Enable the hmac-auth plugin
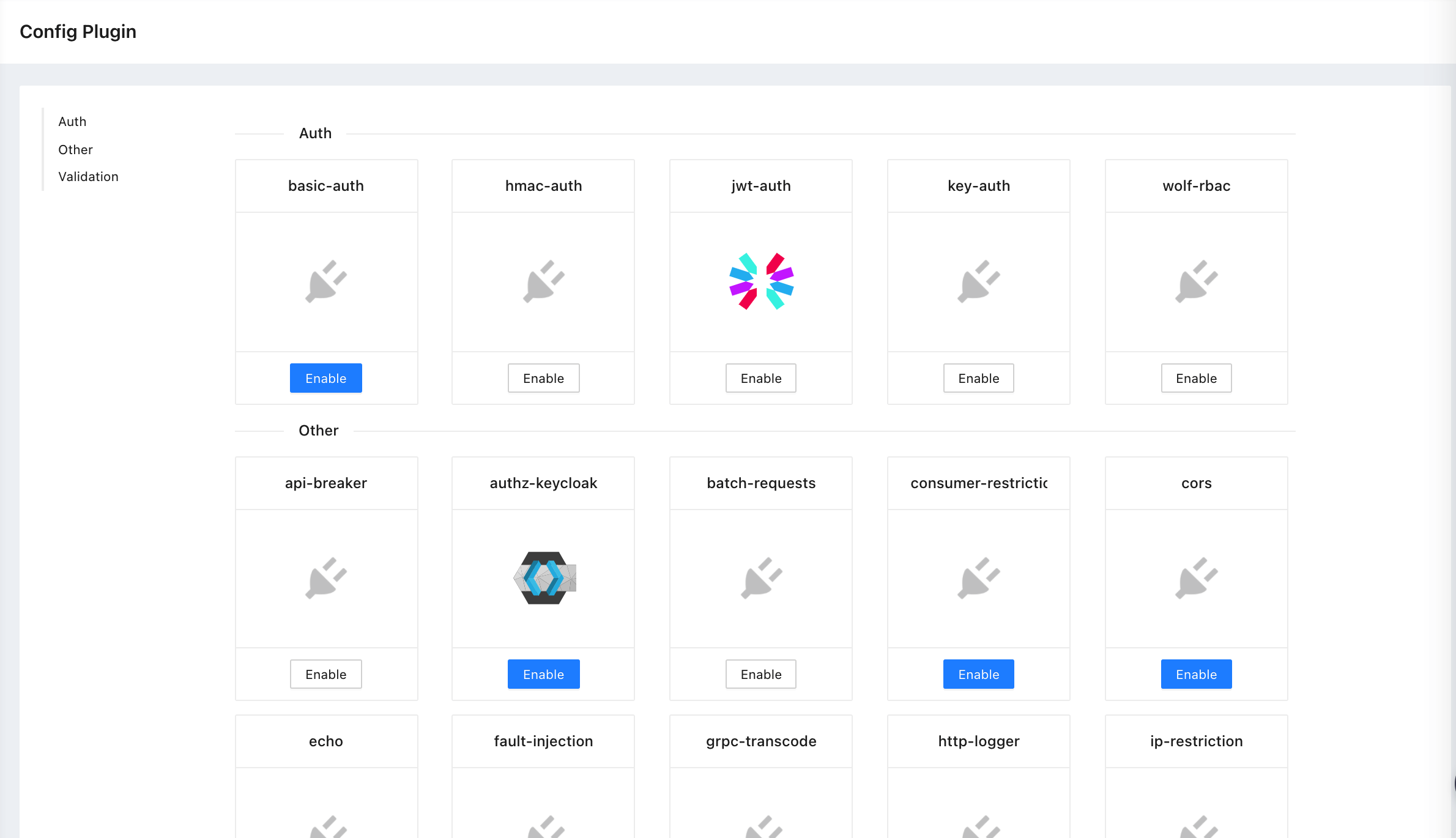The height and width of the screenshot is (838, 1456). (x=544, y=378)
